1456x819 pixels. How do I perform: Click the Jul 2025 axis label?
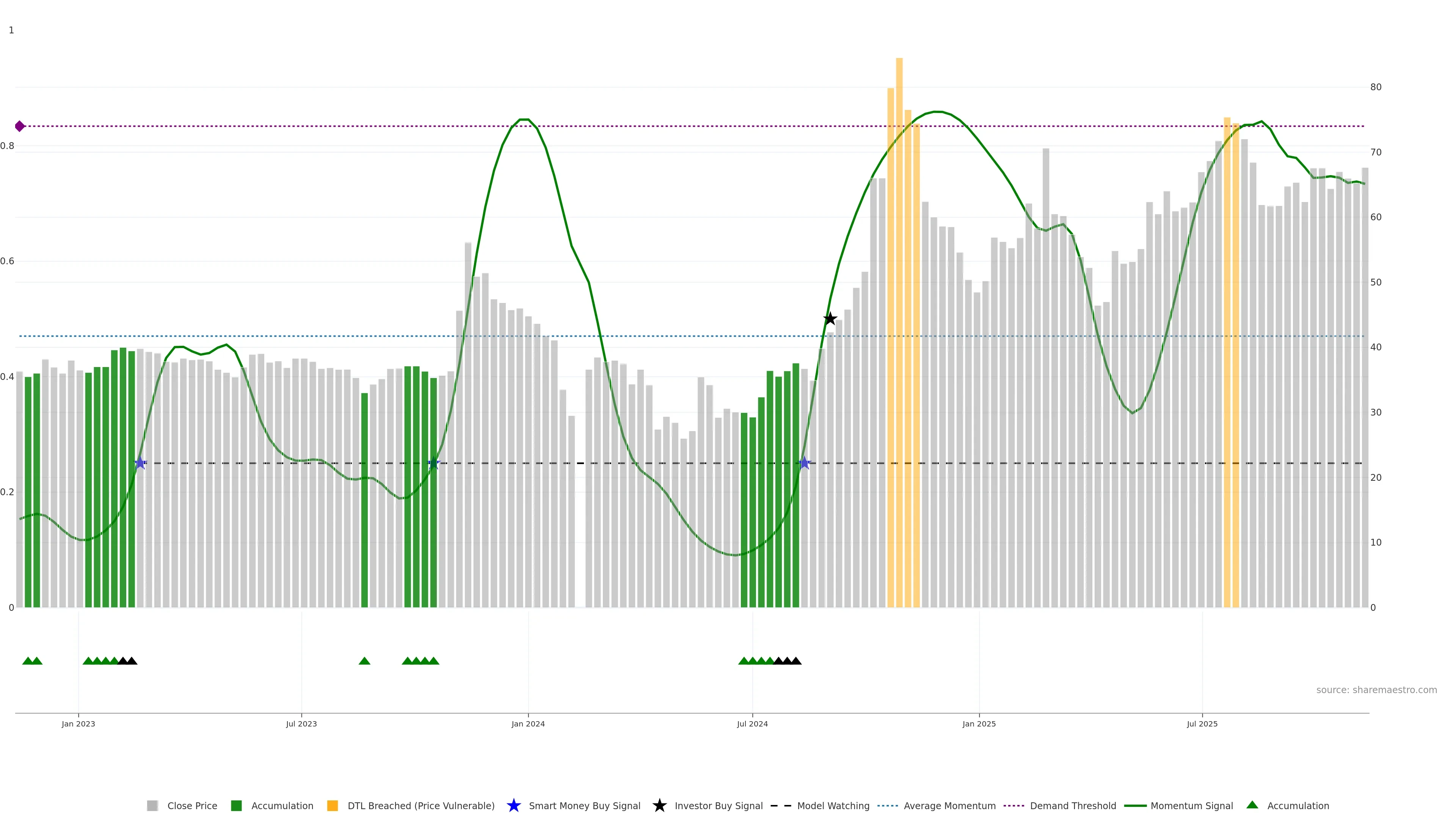point(1202,723)
